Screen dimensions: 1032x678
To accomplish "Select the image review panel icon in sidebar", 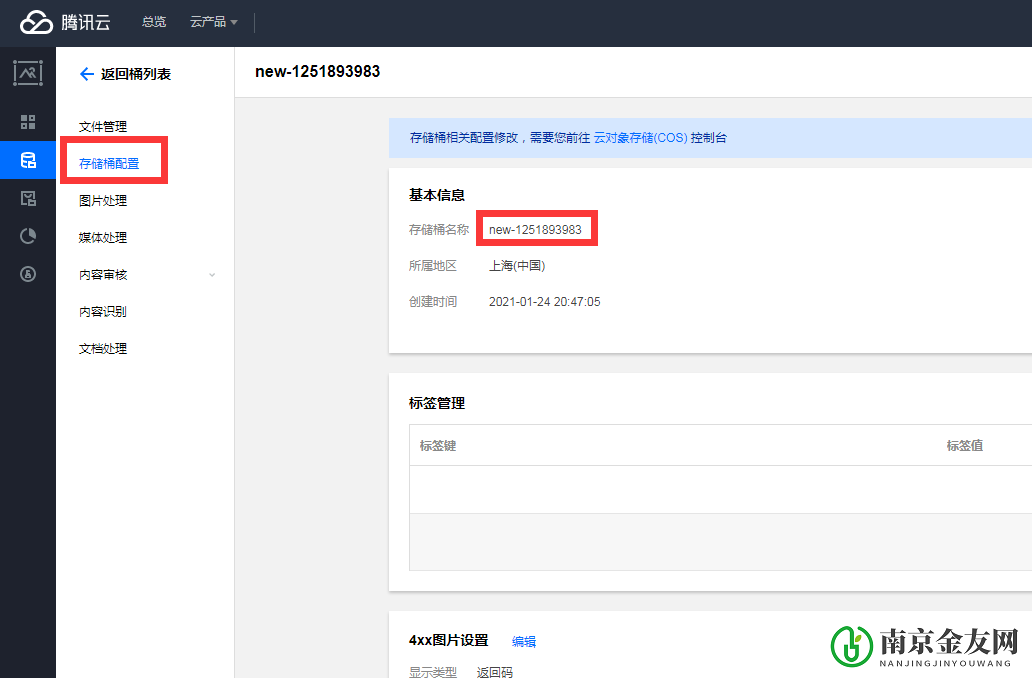I will (x=28, y=198).
